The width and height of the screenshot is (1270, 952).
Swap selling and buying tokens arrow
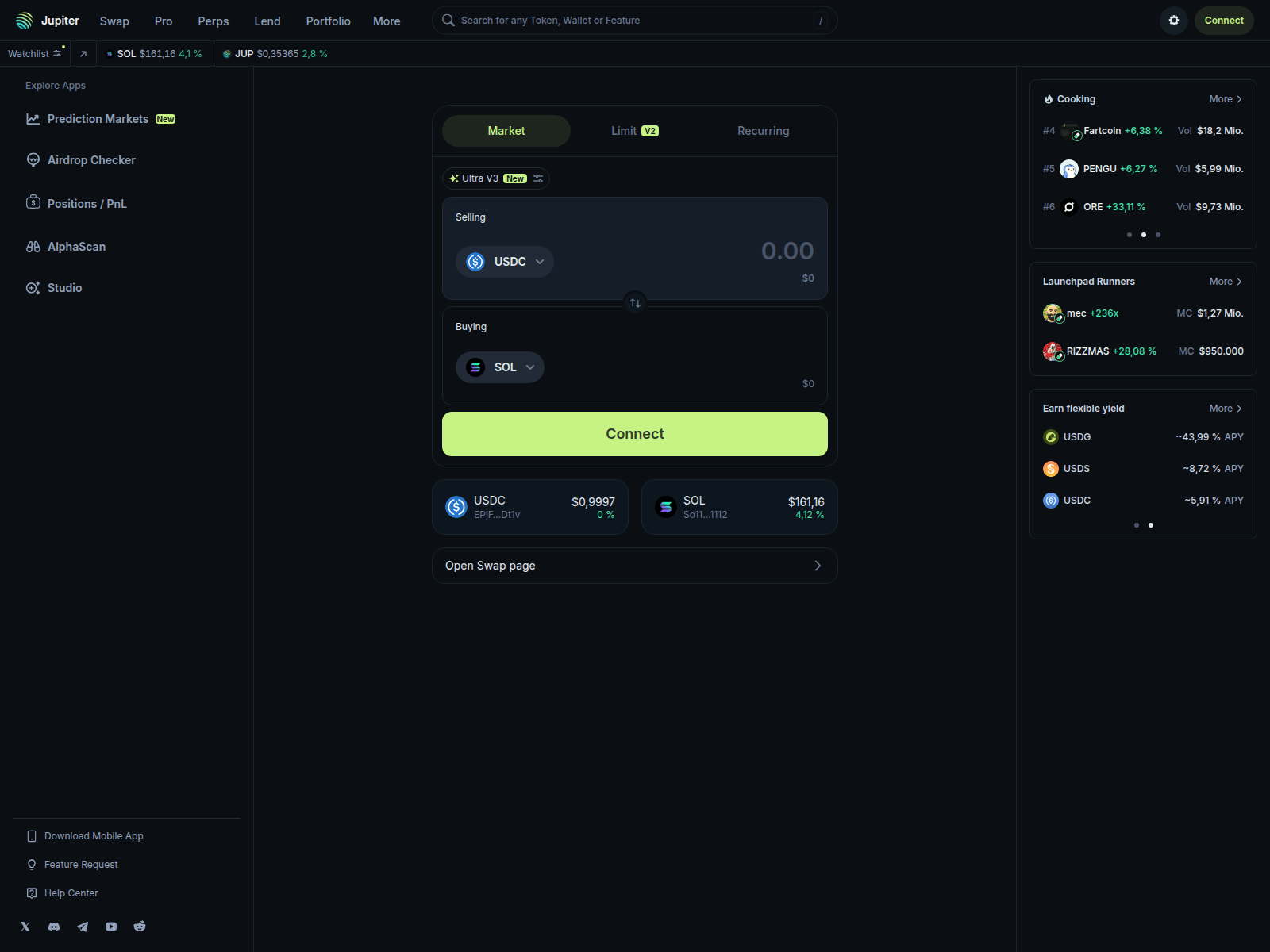tap(635, 303)
